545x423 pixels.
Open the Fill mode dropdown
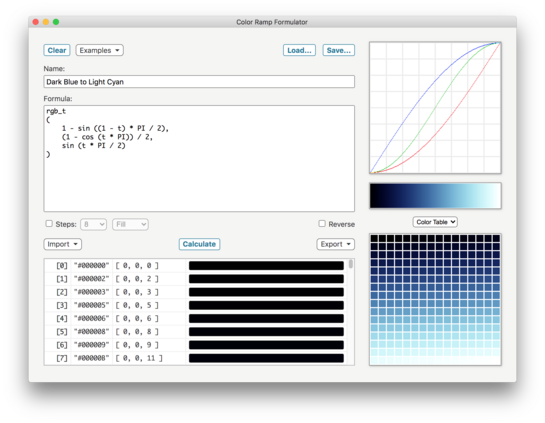point(130,224)
